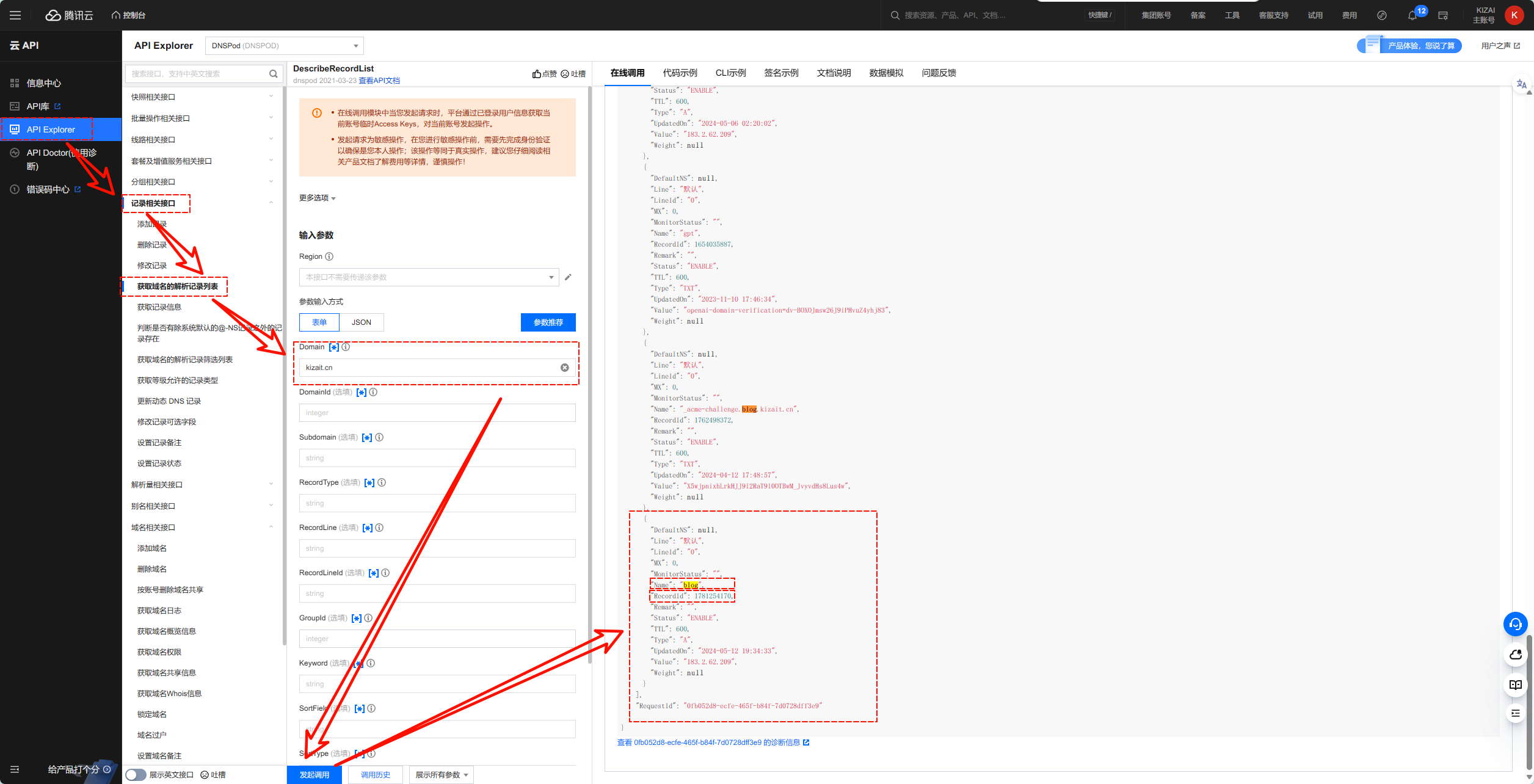Click the 用户之声 link

point(1500,46)
